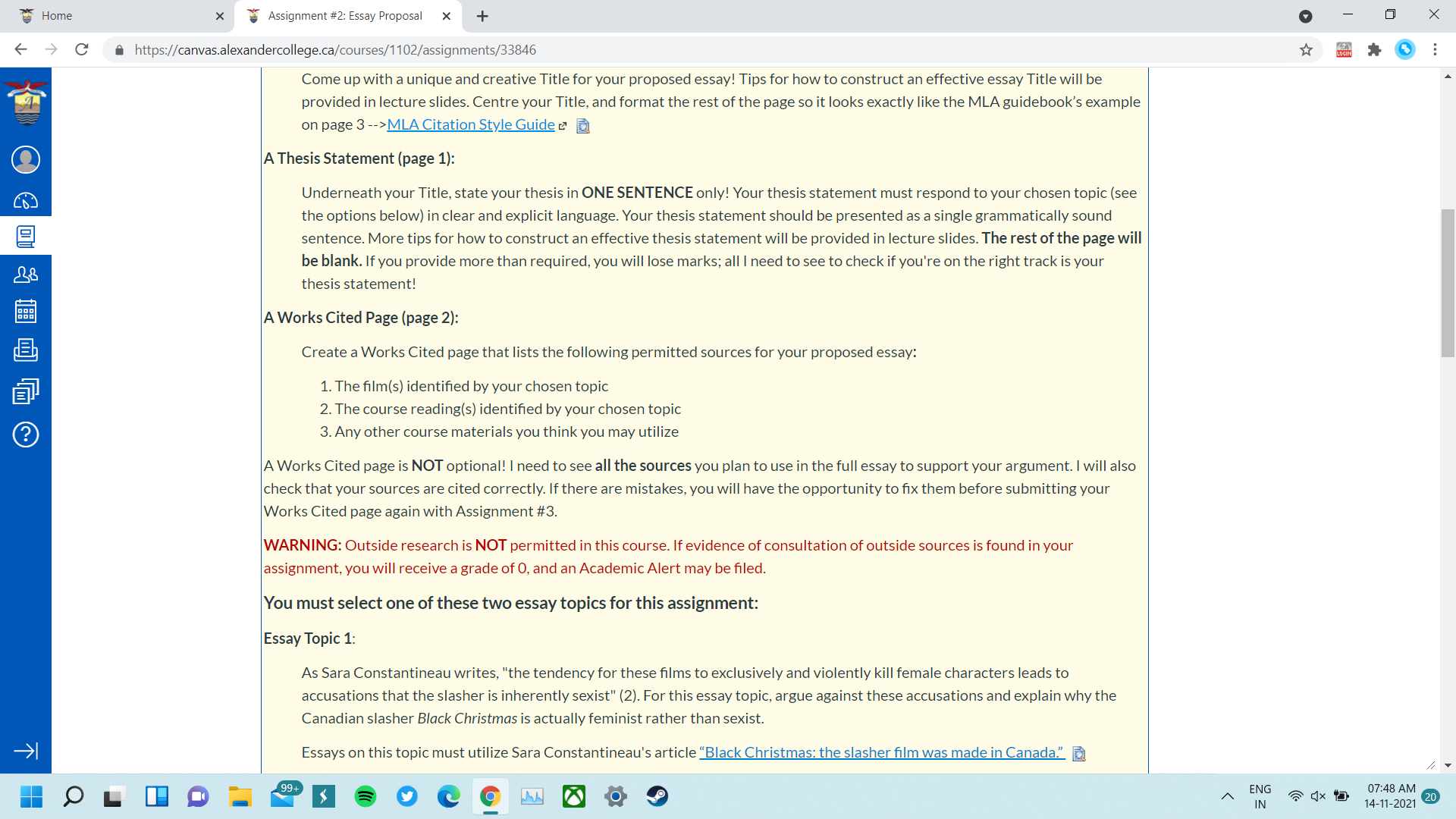Viewport: 1456px width, 819px height.
Task: Open the History icon in sidebar
Action: (x=26, y=391)
